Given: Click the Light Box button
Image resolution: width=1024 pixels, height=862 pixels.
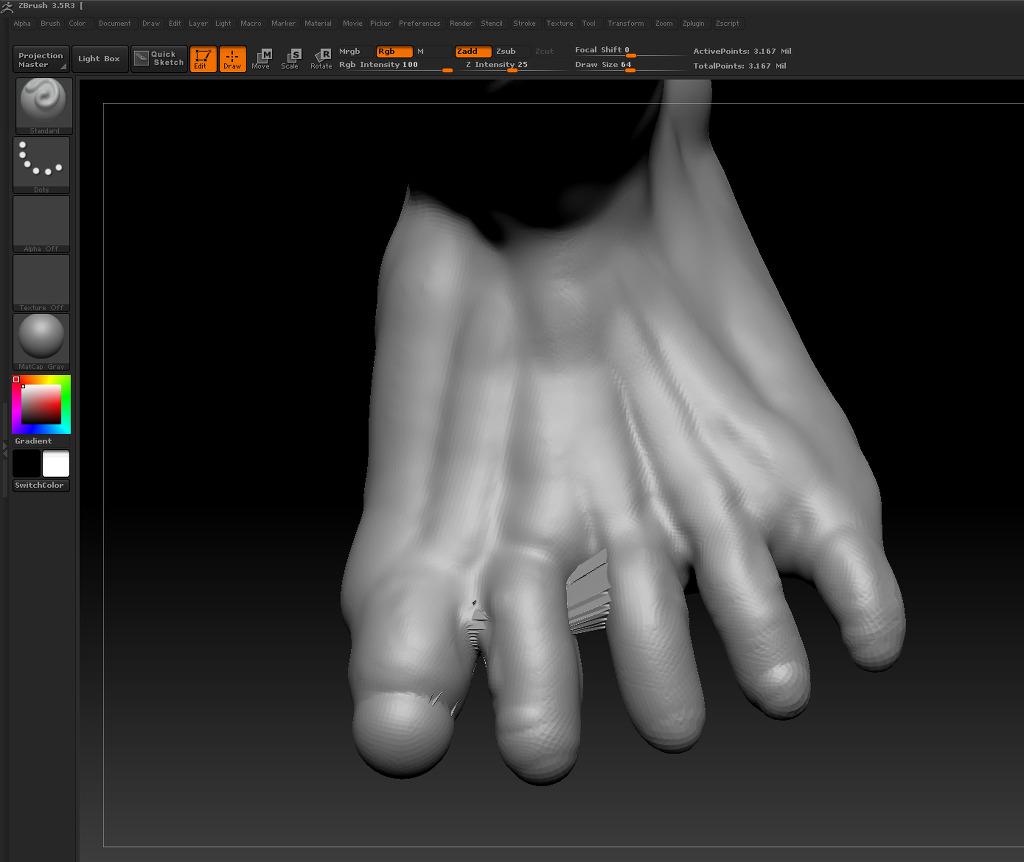Looking at the screenshot, I should [x=99, y=59].
